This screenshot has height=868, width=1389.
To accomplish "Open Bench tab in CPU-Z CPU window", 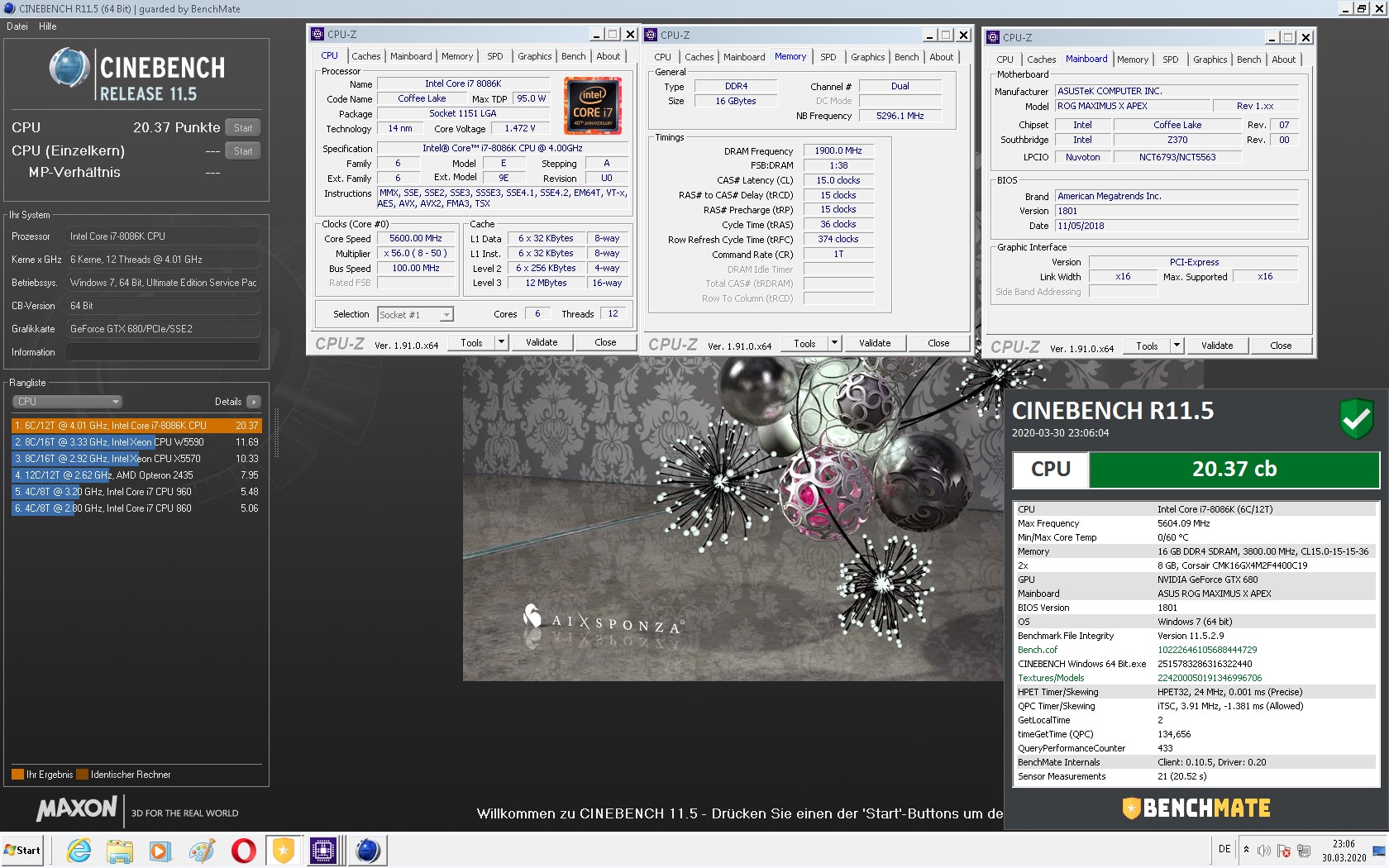I will 574,56.
